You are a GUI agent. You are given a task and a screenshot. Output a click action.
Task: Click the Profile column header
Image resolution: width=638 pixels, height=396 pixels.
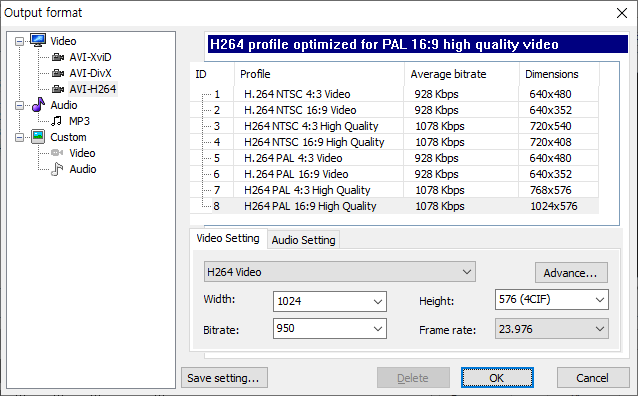tap(319, 74)
